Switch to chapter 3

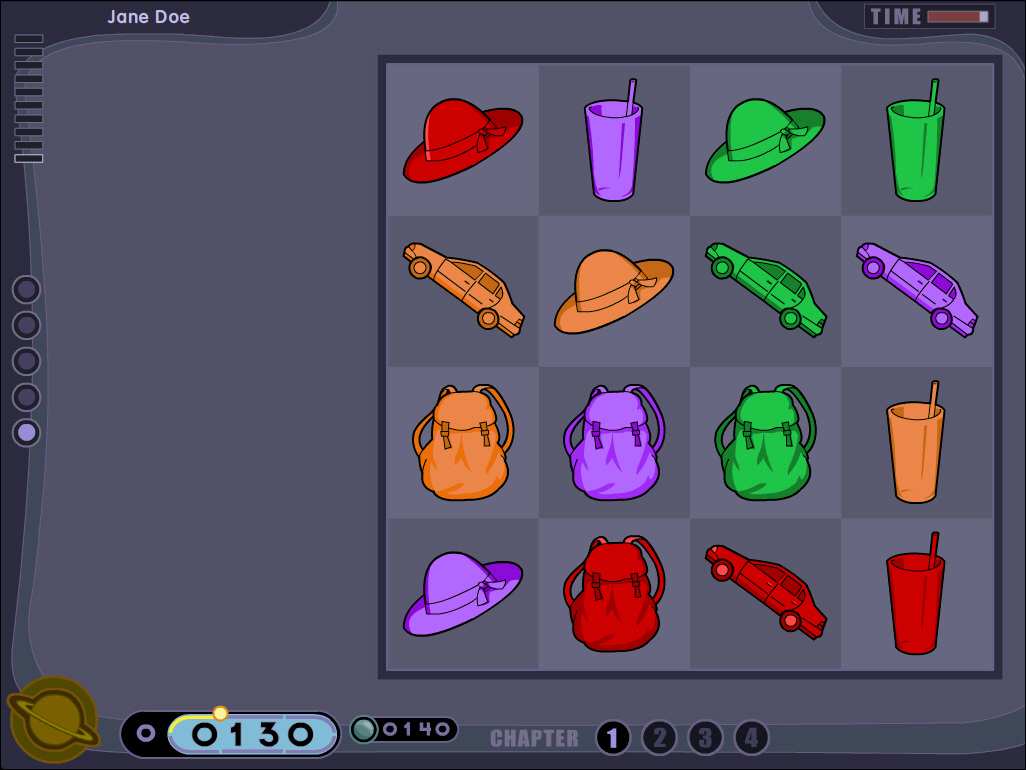pyautogui.click(x=705, y=738)
